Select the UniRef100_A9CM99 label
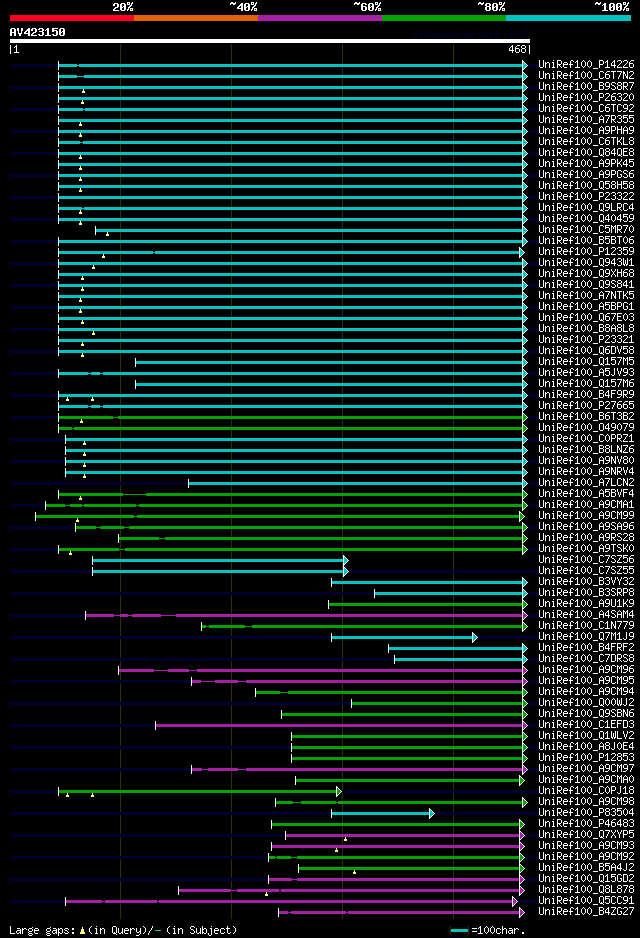The image size is (640, 938). (x=586, y=516)
